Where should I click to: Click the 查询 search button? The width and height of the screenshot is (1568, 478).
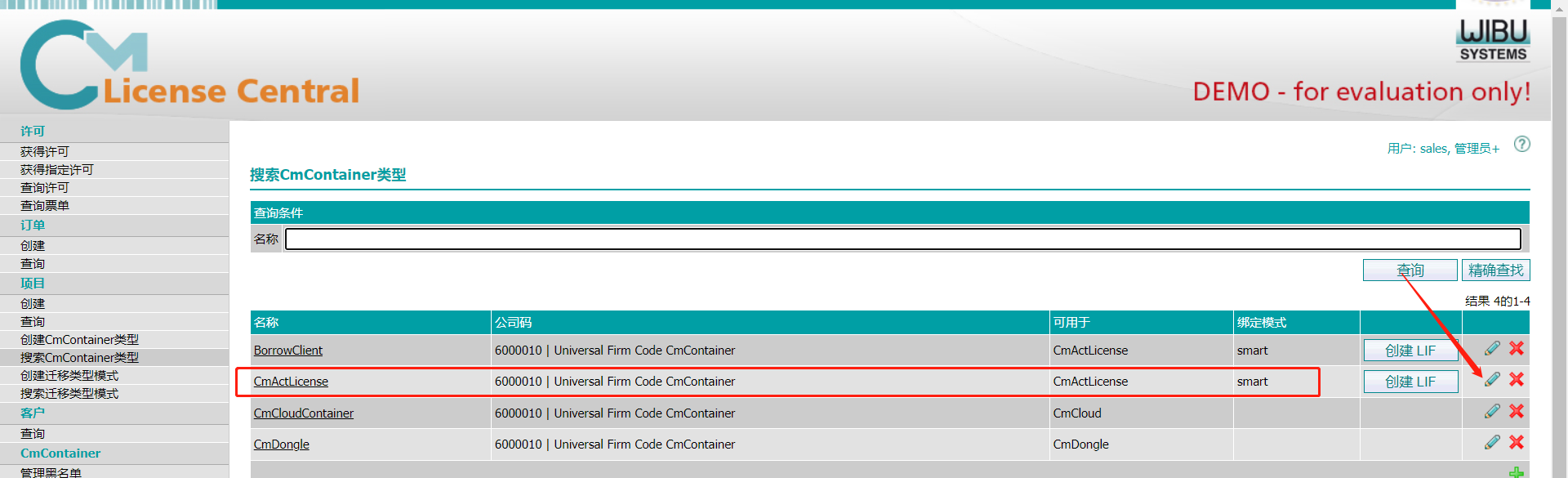point(1410,270)
